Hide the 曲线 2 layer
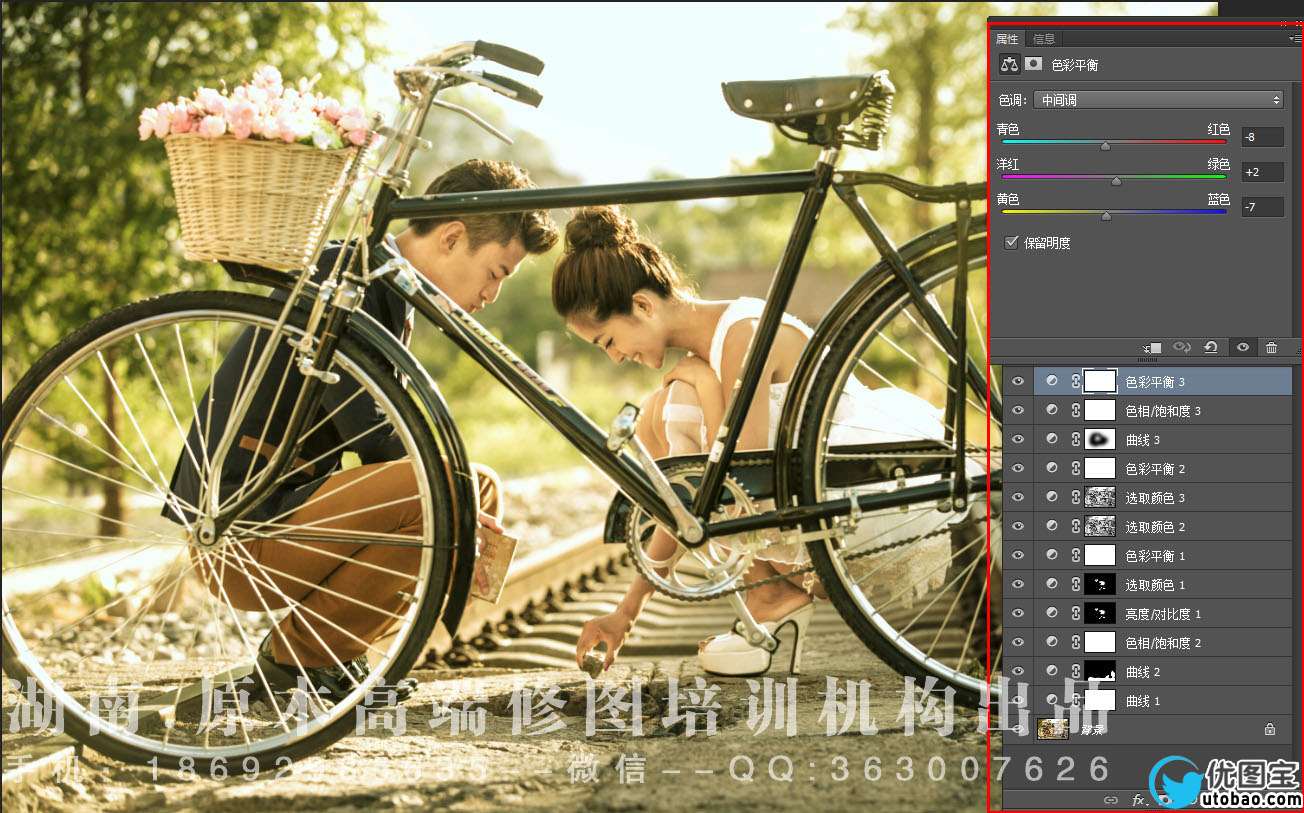Image resolution: width=1304 pixels, height=813 pixels. pos(1018,671)
